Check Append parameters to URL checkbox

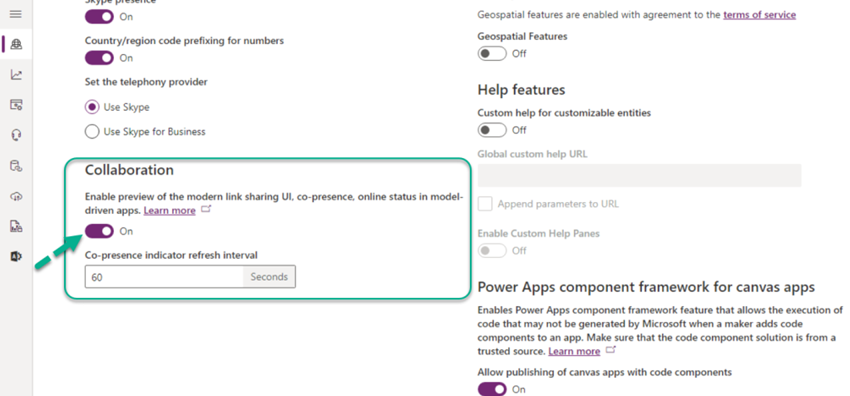point(485,204)
